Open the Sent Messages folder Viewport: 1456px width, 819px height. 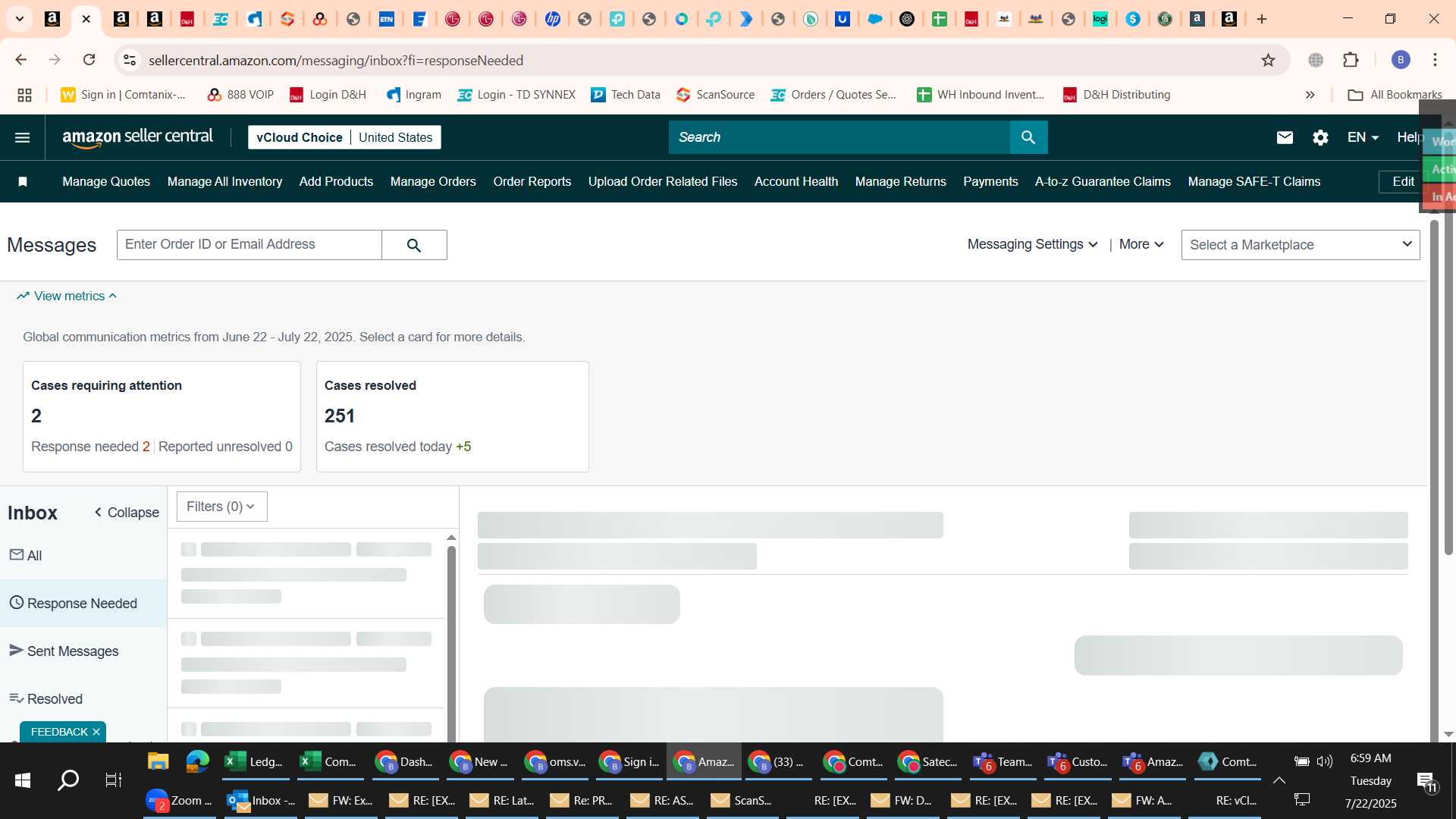(83, 651)
